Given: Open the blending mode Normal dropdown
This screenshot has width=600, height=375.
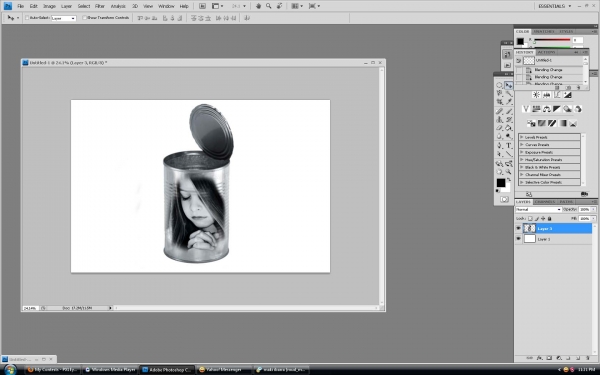Looking at the screenshot, I should click(x=538, y=209).
